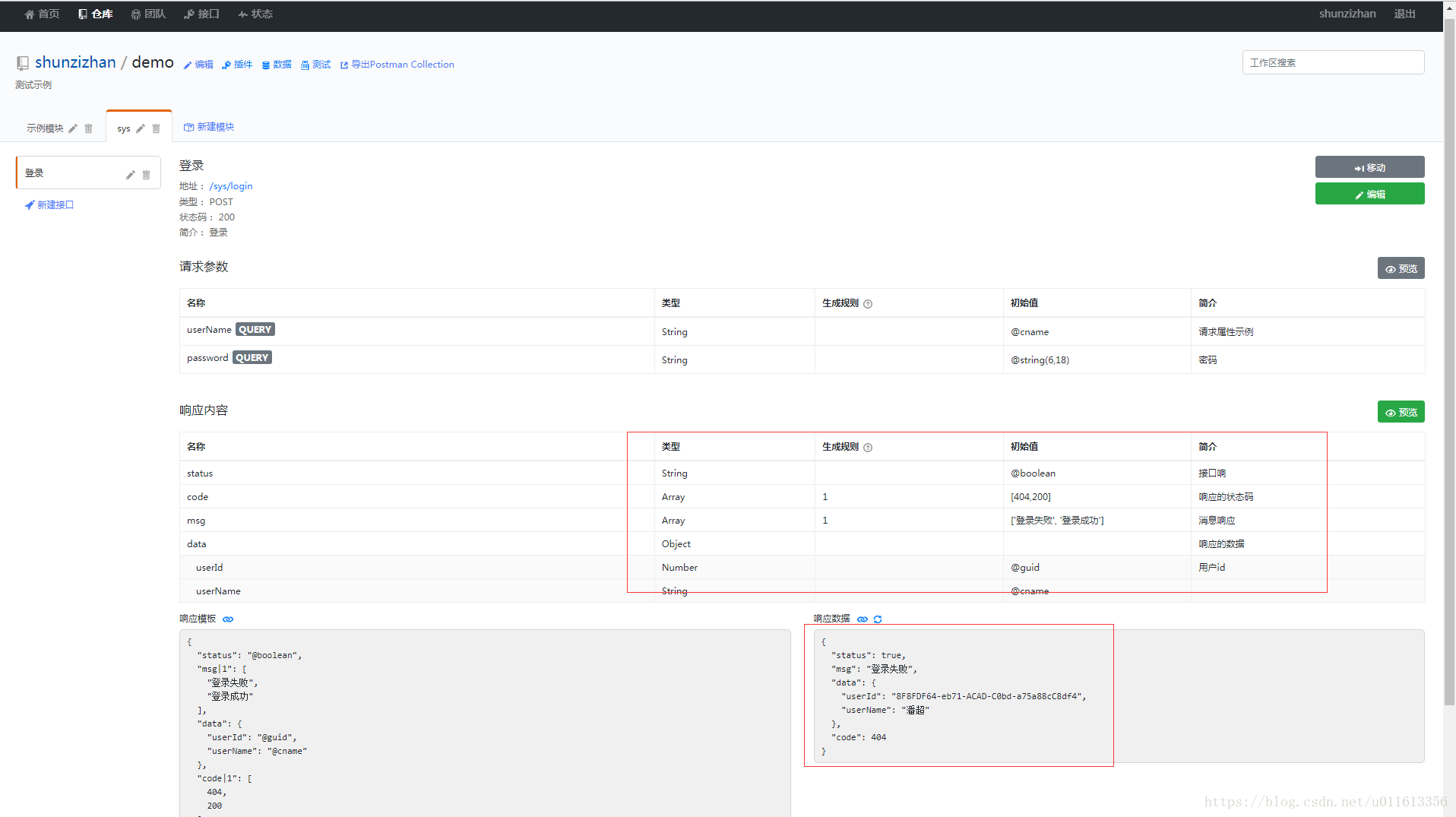Delete the 示例模块 module via trash icon
1456x817 pixels.
point(88,128)
